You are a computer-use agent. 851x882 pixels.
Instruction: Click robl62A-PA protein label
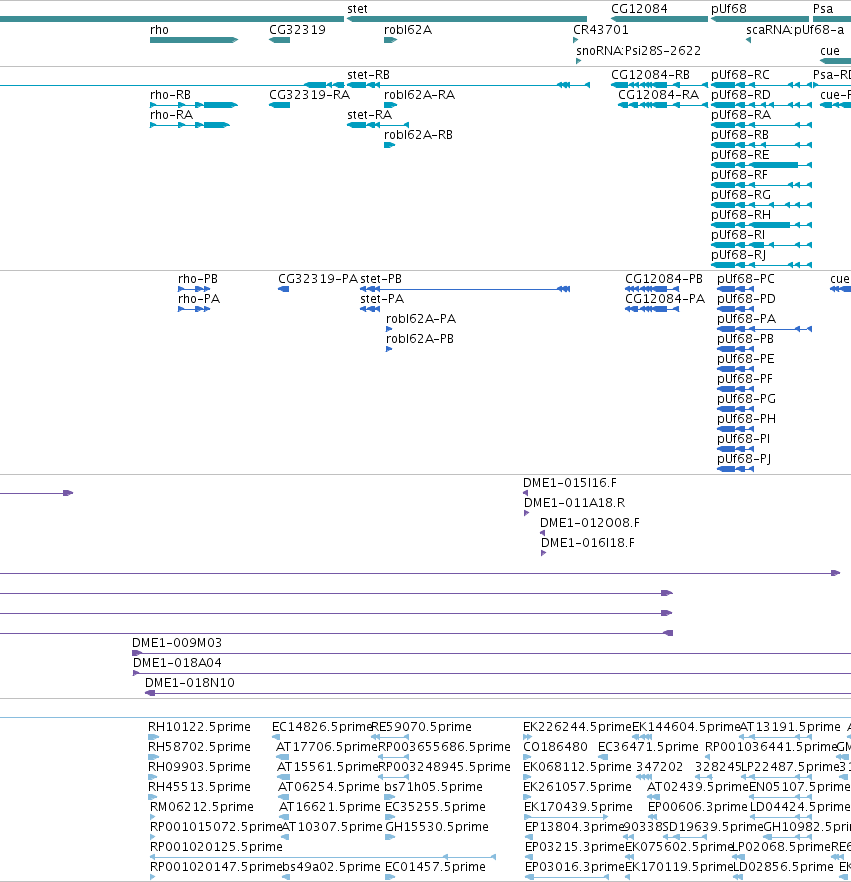[x=421, y=319]
